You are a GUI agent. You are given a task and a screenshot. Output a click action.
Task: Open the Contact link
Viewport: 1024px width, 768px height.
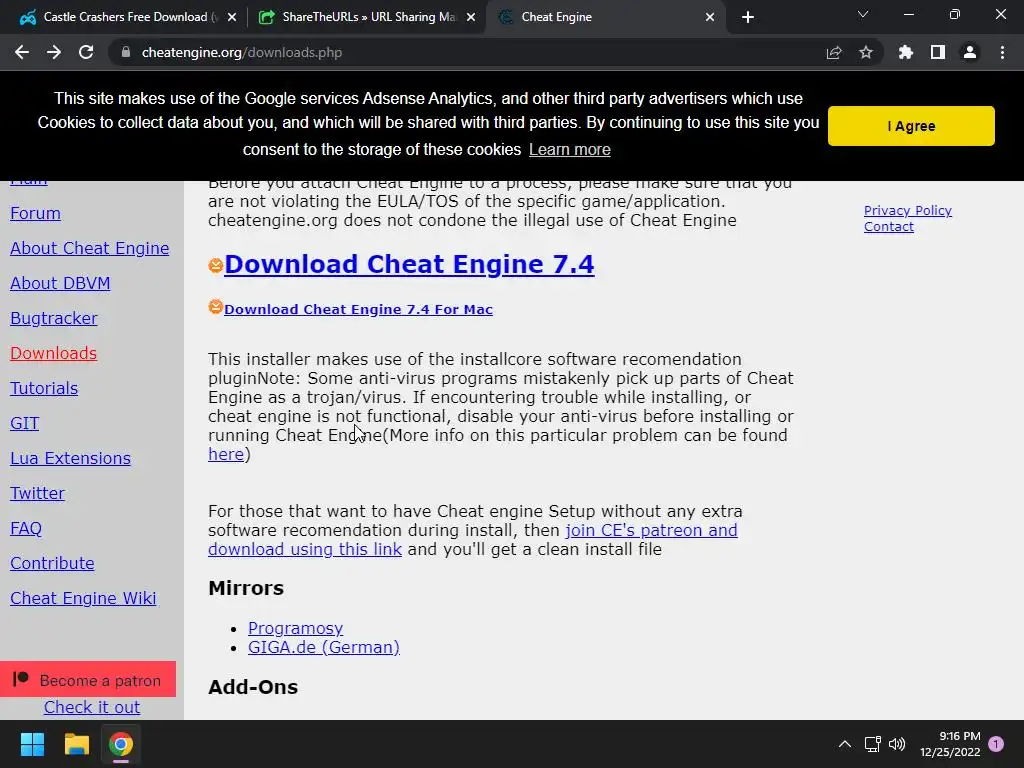point(889,227)
